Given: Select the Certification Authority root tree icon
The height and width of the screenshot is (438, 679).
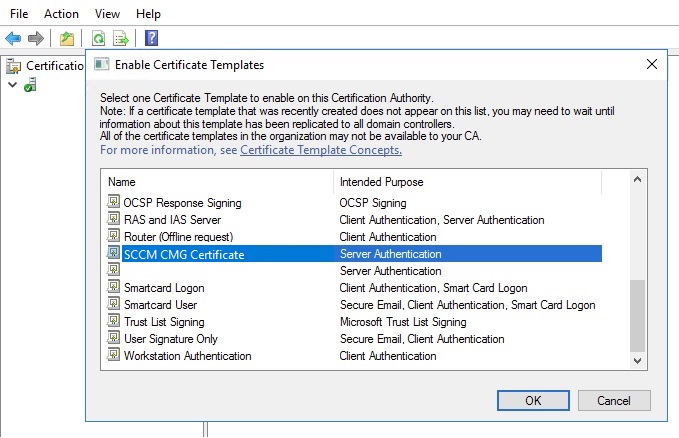Looking at the screenshot, I should 13,66.
